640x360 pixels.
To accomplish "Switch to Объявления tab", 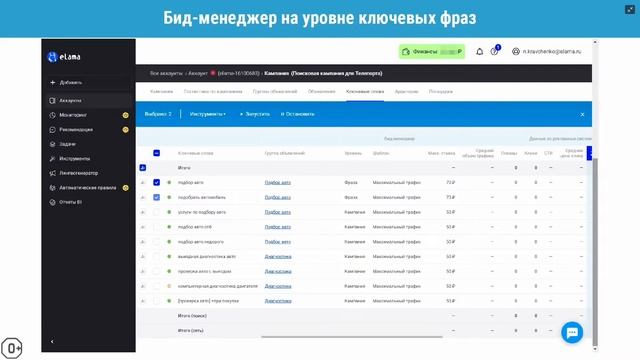I will [x=322, y=92].
